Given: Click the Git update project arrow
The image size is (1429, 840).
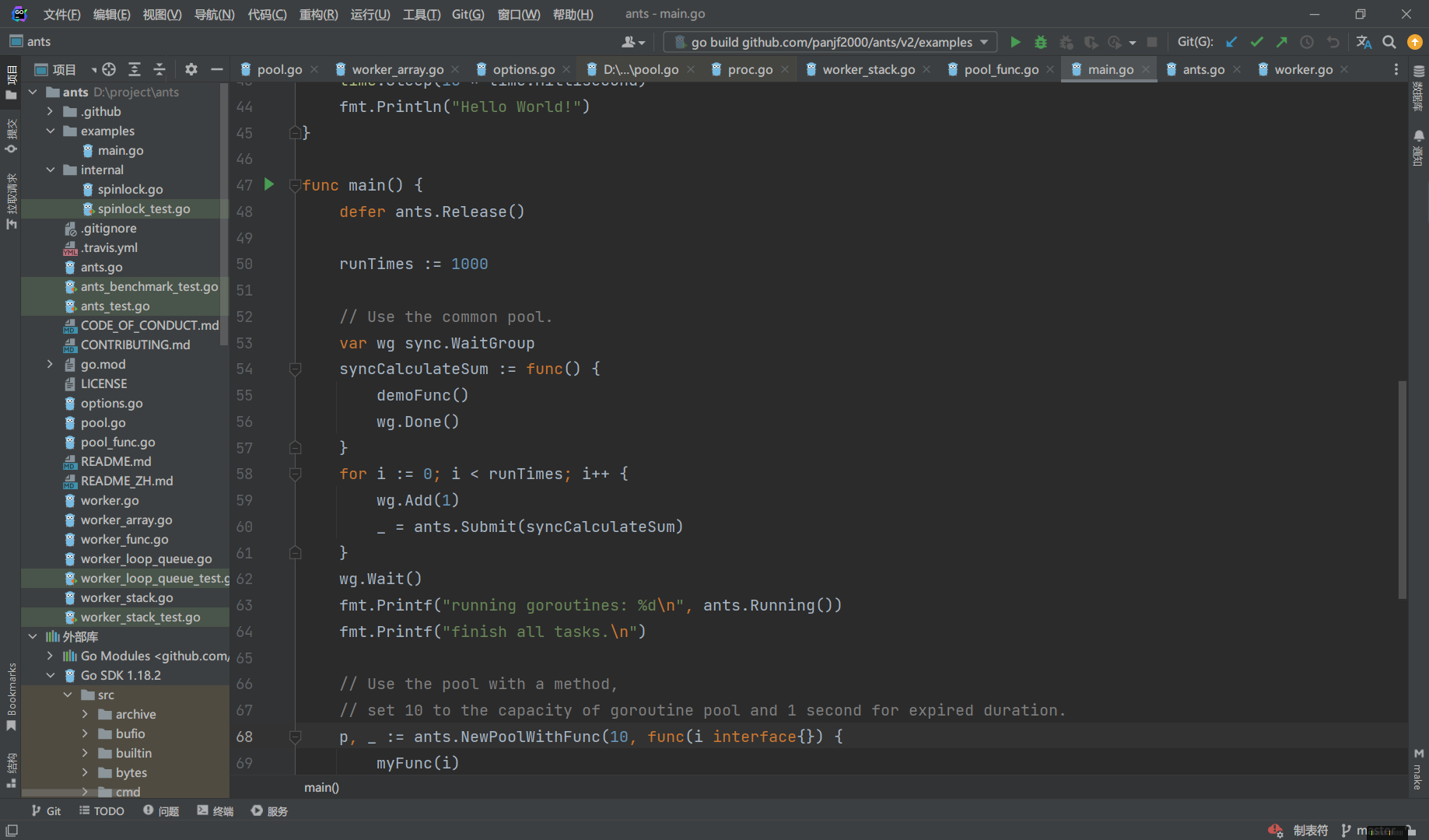Looking at the screenshot, I should point(1231,42).
